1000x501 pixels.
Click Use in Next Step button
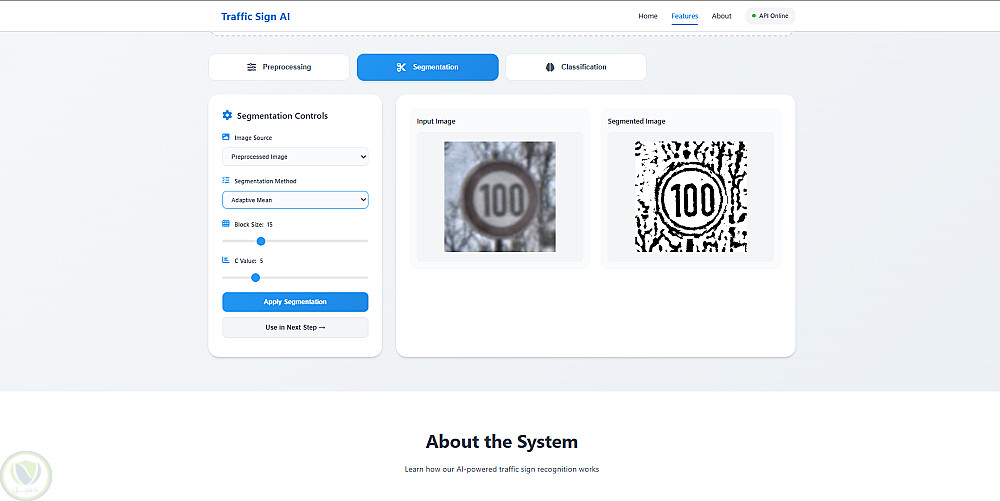[295, 328]
